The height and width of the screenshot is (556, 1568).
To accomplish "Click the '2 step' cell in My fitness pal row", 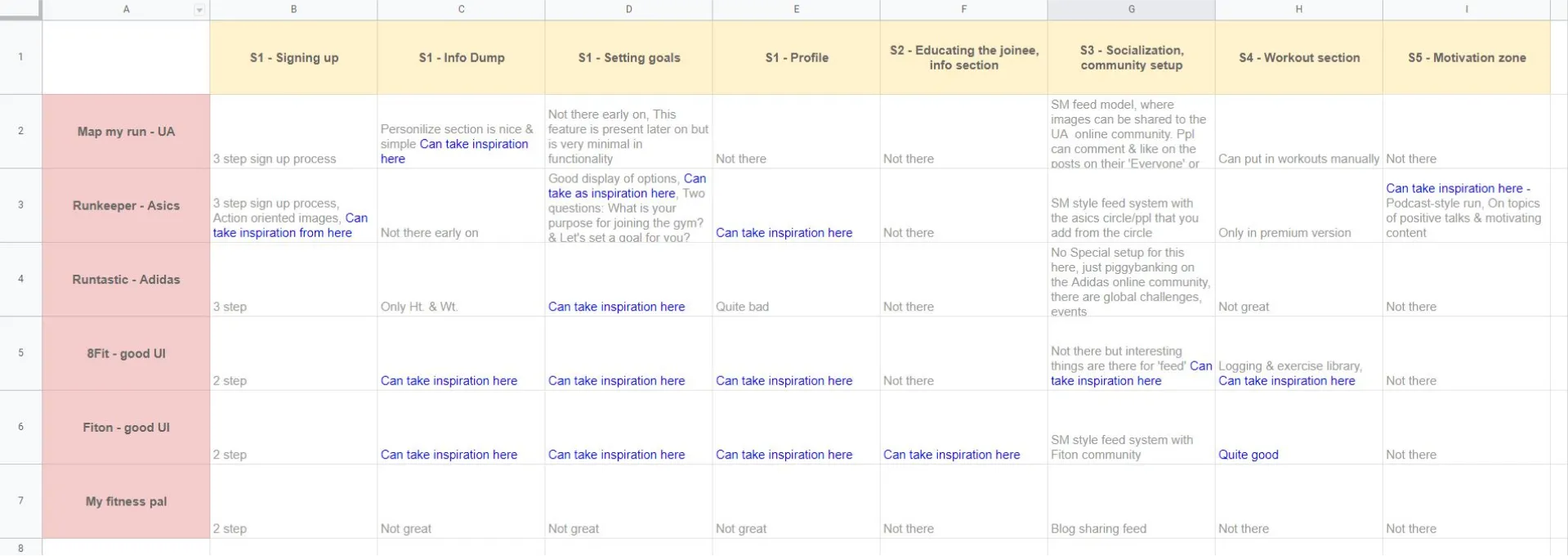I will point(293,501).
